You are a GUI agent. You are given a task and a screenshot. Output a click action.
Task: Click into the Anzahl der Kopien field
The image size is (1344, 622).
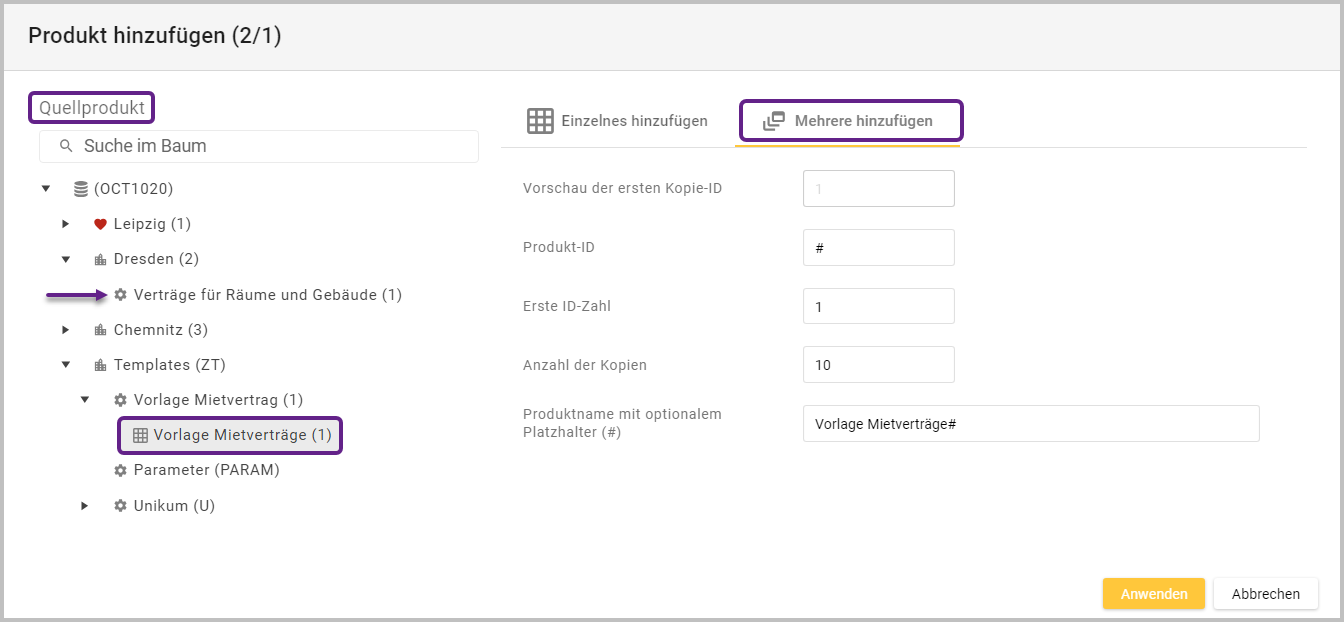[878, 365]
